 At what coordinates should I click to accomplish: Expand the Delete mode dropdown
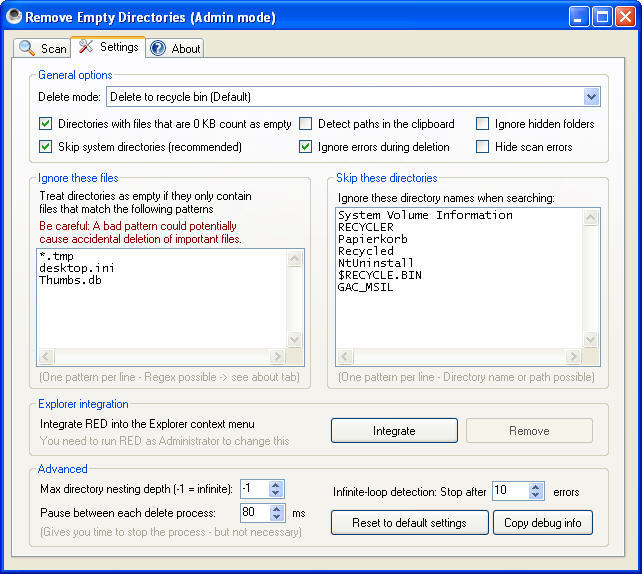[590, 97]
